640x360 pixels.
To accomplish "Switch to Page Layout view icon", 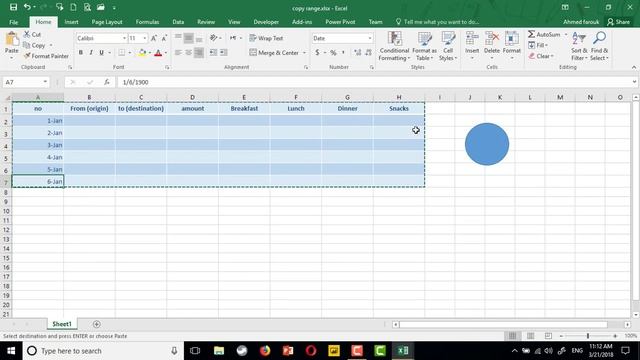I will pyautogui.click(x=530, y=336).
